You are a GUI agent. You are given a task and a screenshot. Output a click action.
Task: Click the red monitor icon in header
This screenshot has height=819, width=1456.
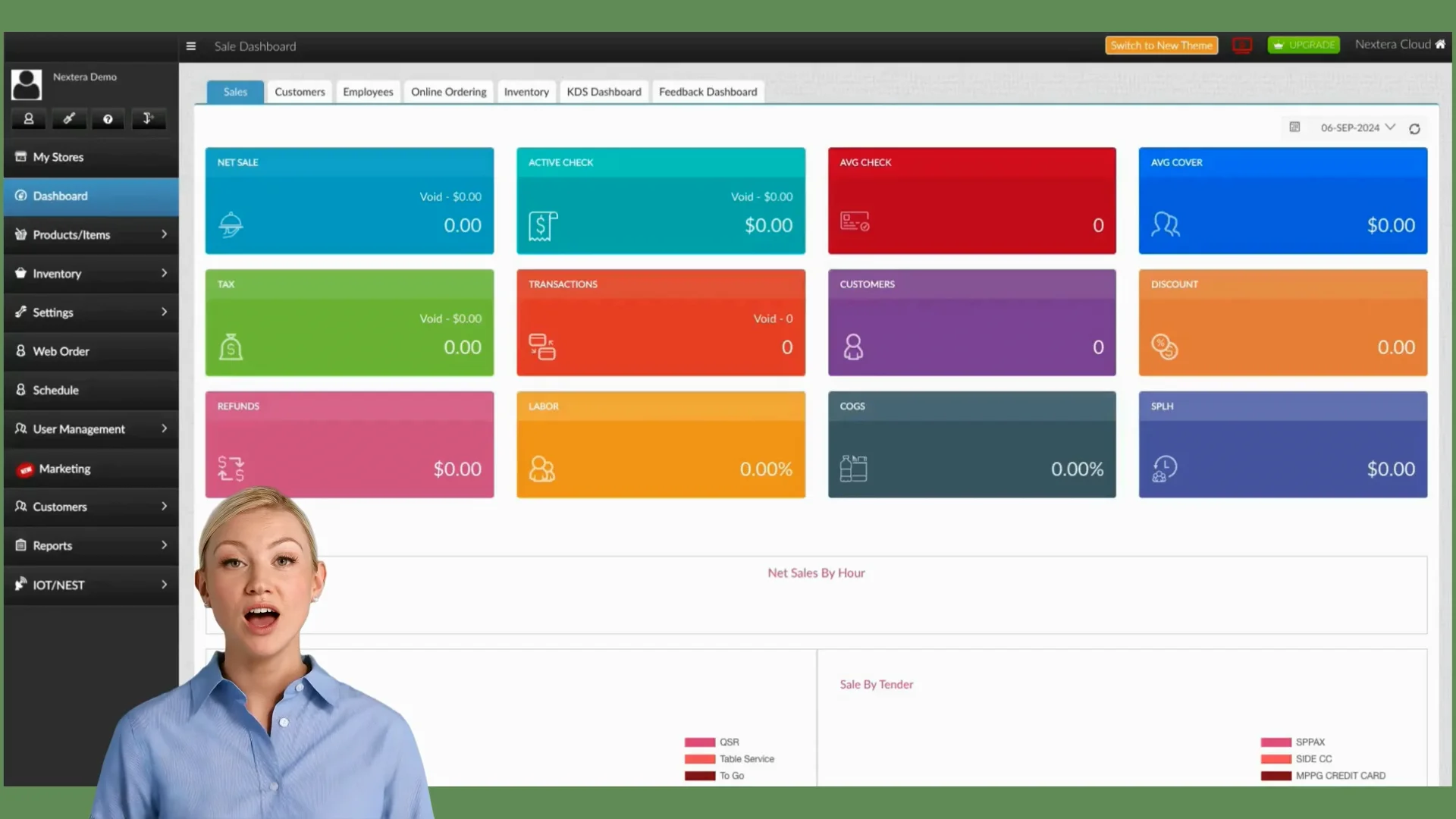[1242, 45]
